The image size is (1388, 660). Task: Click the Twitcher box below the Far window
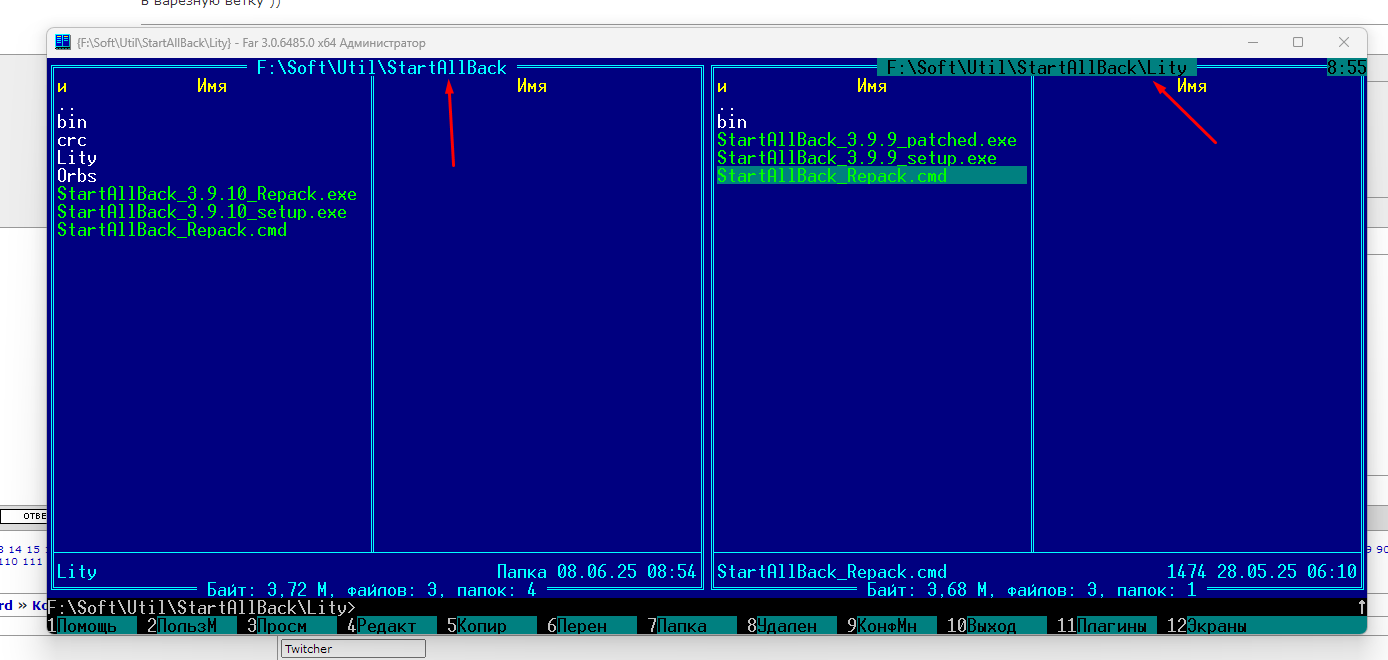pos(353,649)
